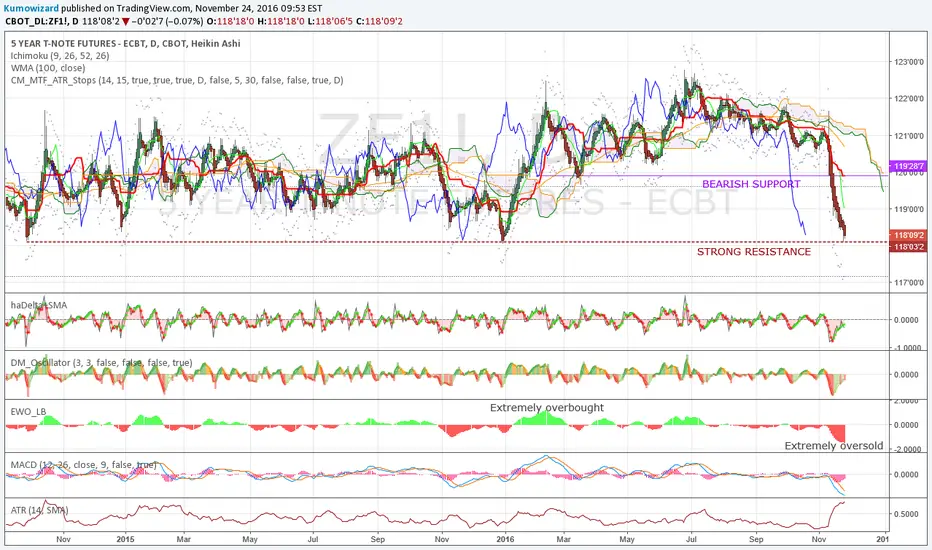Viewport: 932px width, 550px height.
Task: Click the Extremely oversold annotation
Action: tap(833, 446)
